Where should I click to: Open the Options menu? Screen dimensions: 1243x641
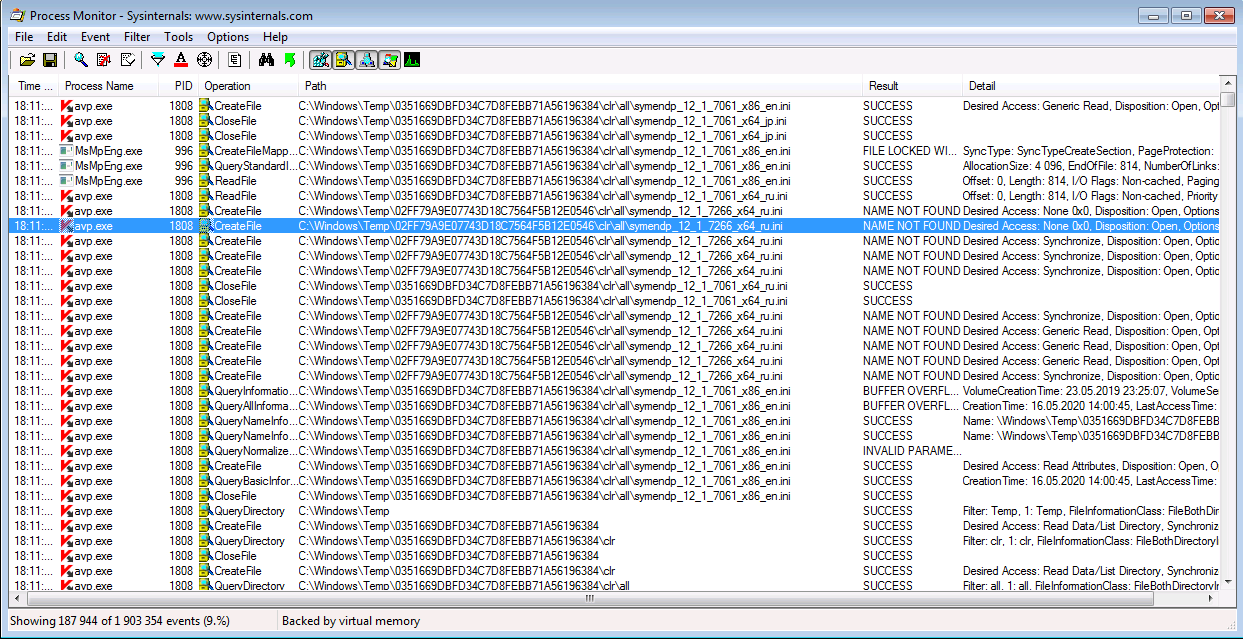pyautogui.click(x=228, y=37)
